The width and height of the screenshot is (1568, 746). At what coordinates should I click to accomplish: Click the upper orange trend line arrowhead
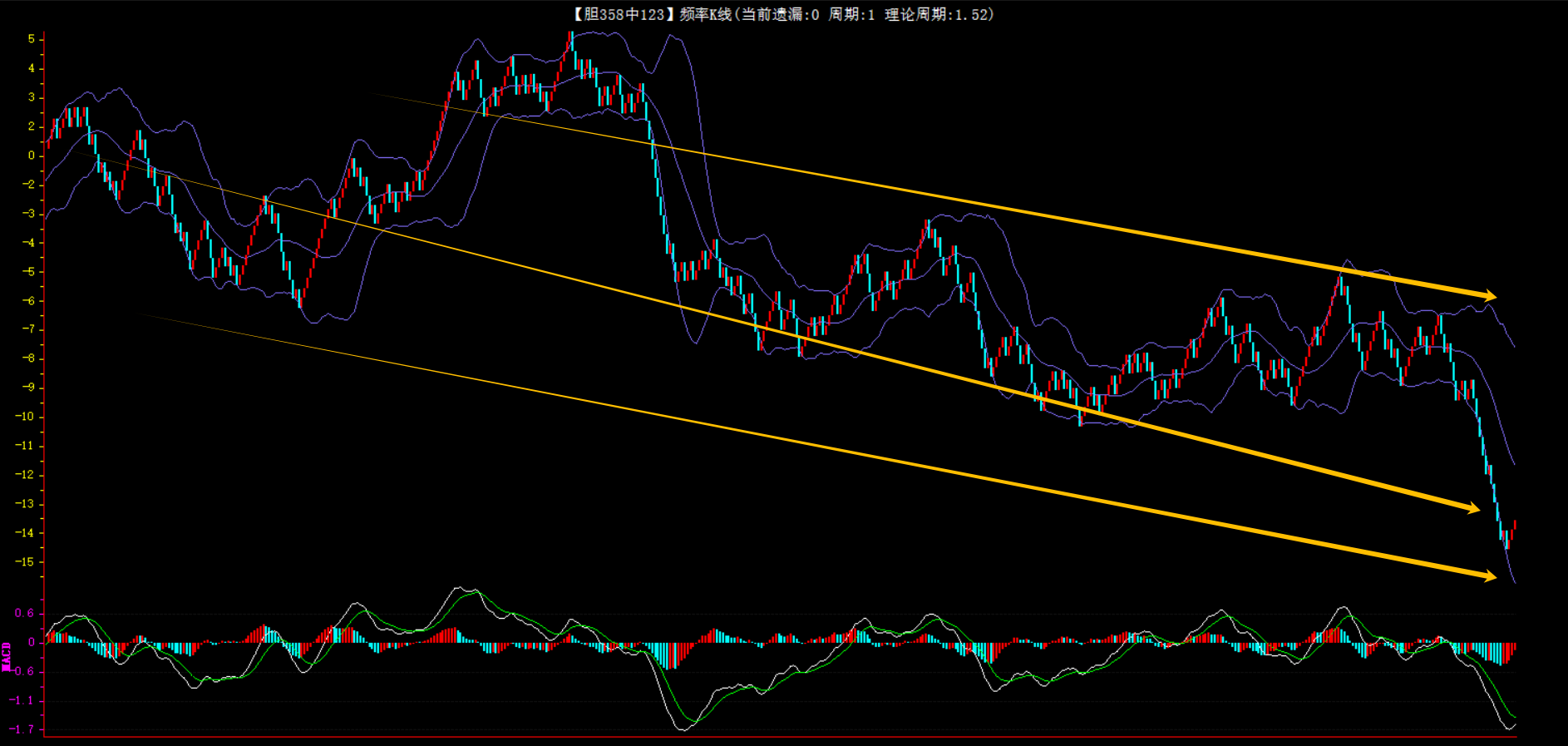(1489, 295)
